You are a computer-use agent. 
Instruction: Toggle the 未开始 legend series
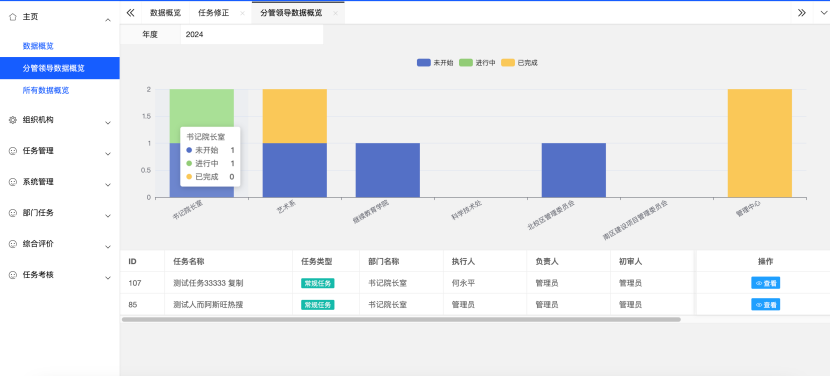tap(435, 62)
